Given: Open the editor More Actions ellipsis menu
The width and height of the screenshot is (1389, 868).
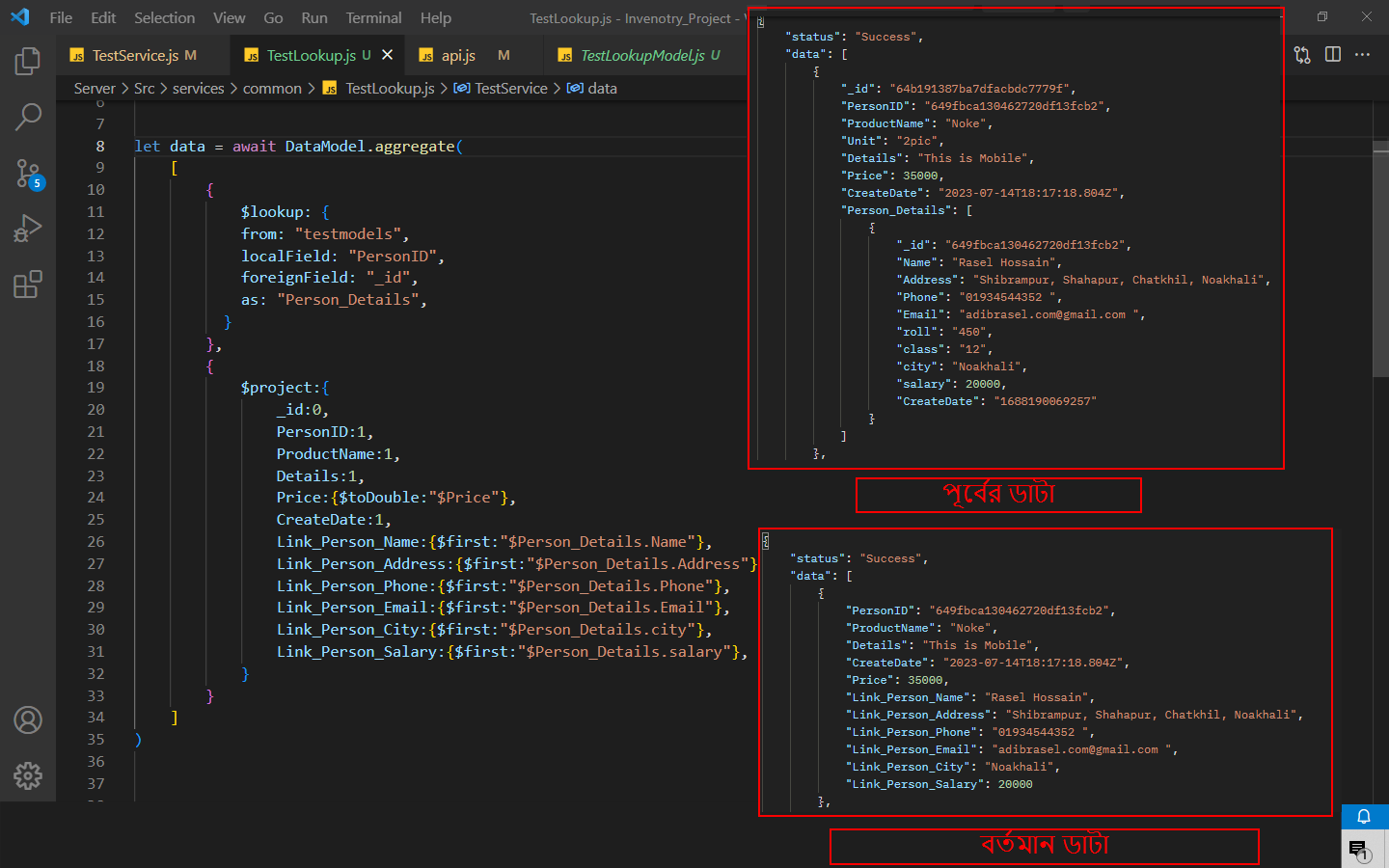Looking at the screenshot, I should tap(1362, 55).
